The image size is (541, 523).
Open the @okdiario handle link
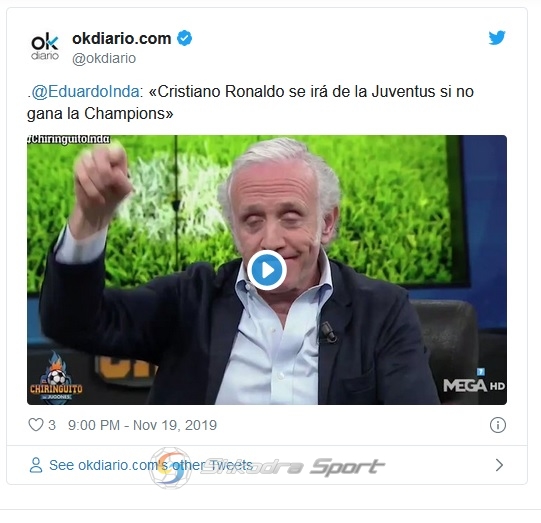click(104, 58)
